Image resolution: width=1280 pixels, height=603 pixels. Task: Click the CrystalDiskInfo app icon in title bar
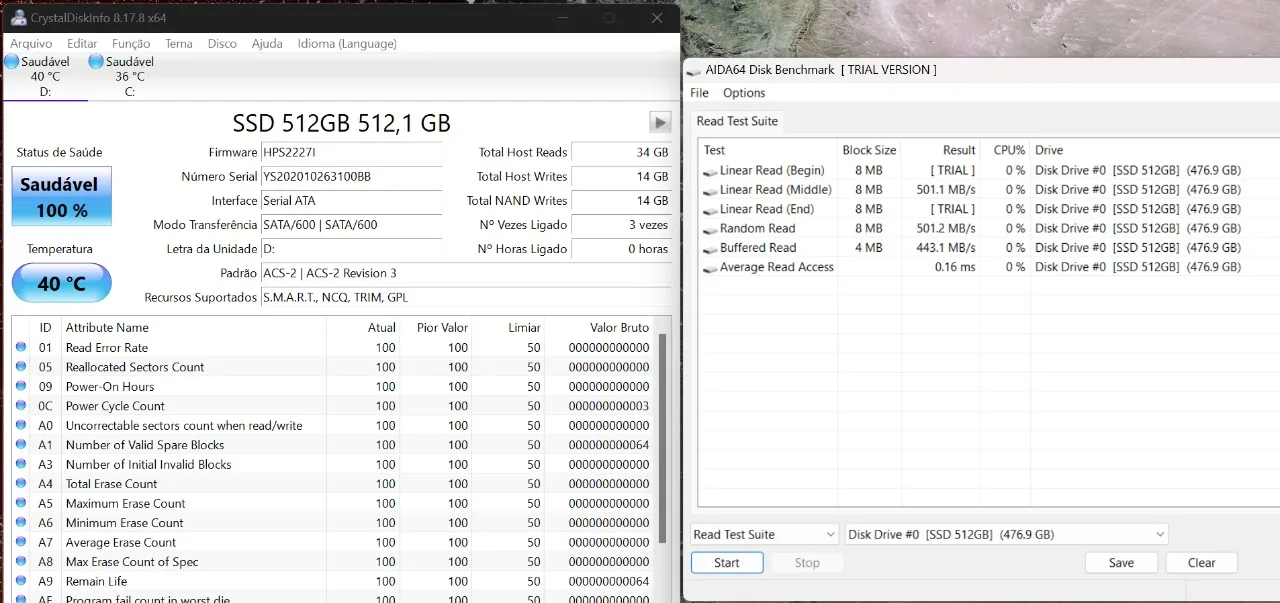[x=18, y=17]
